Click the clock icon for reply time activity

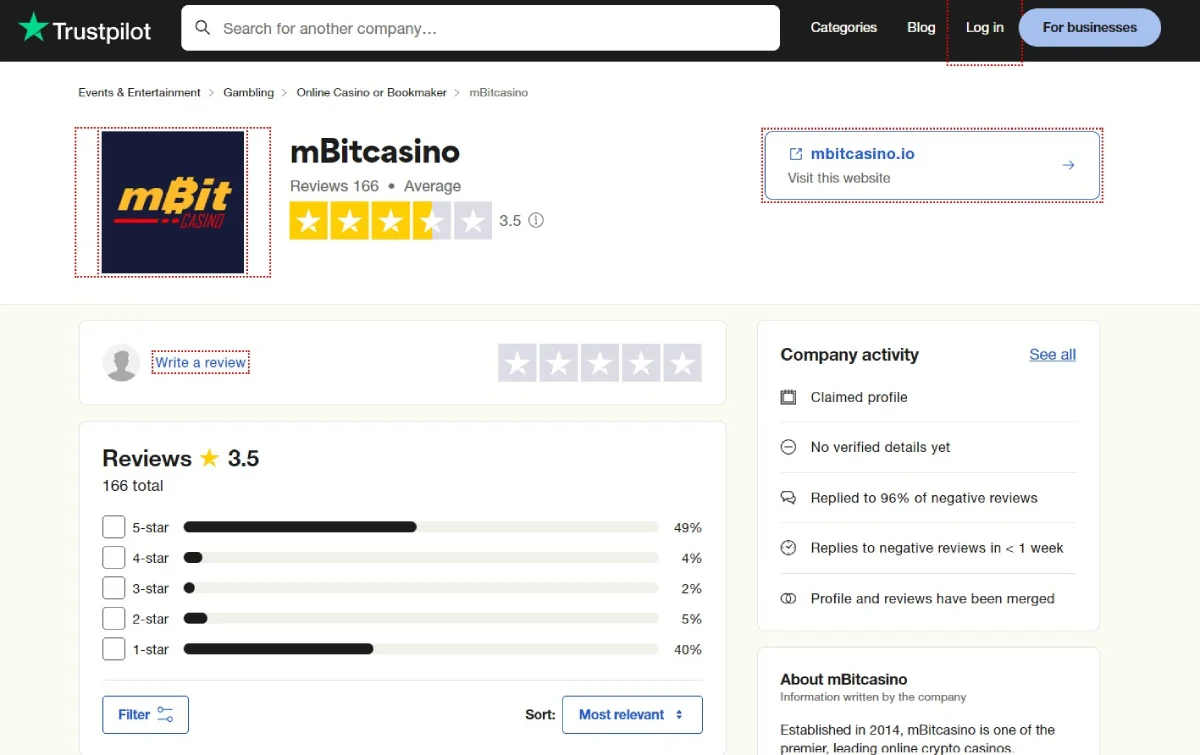point(787,547)
